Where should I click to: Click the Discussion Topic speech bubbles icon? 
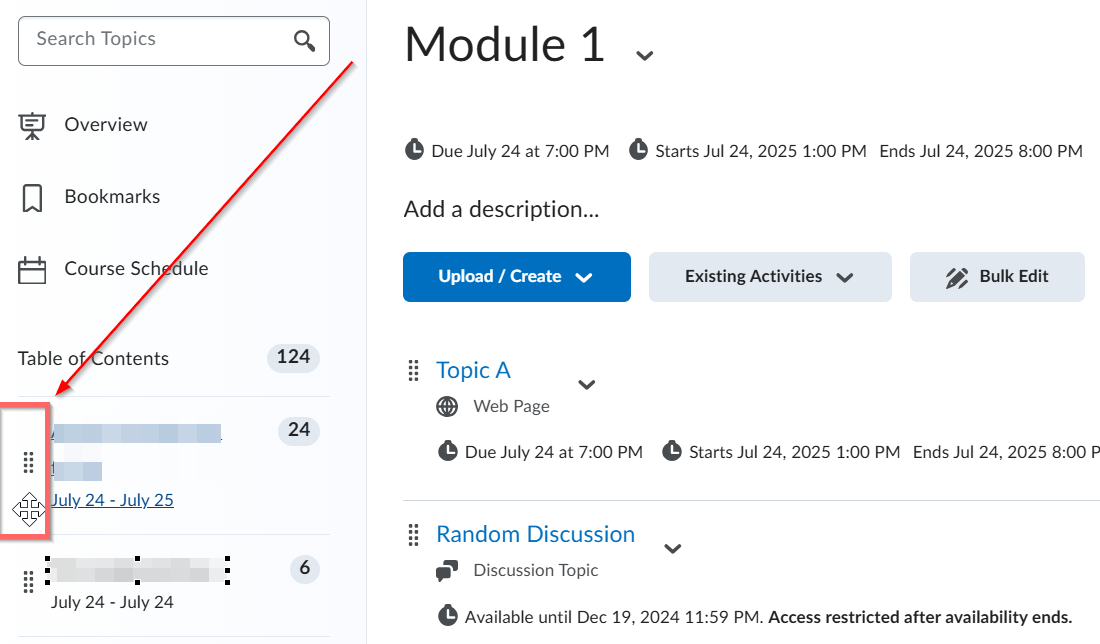coord(447,570)
